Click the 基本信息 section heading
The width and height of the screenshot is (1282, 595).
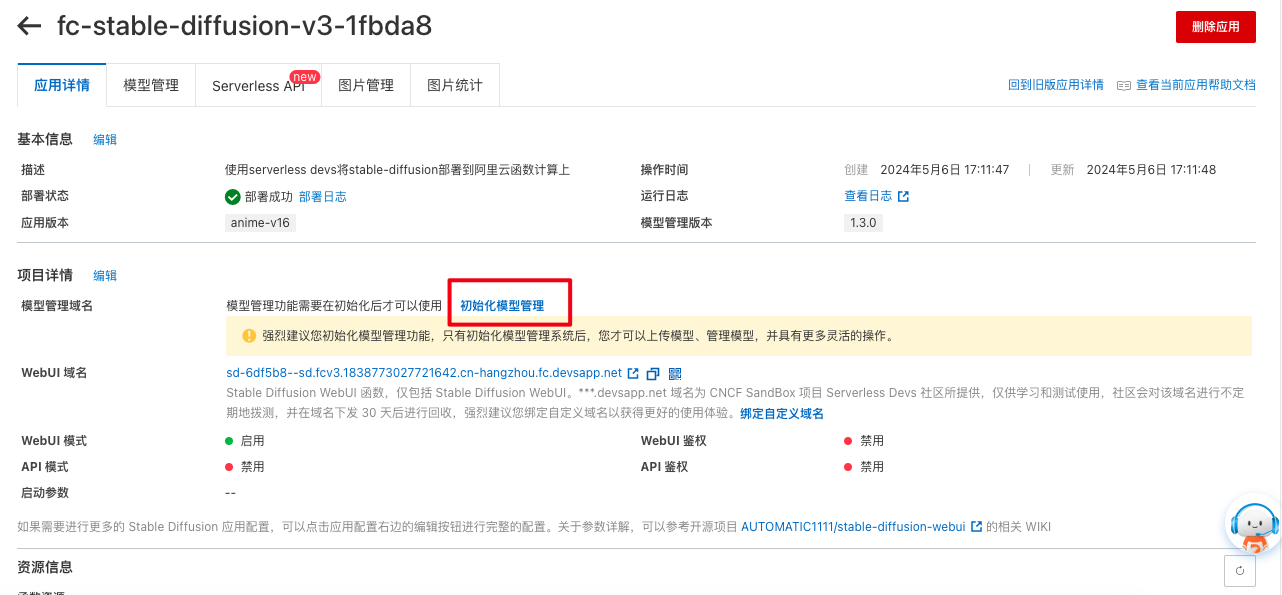[x=45, y=139]
